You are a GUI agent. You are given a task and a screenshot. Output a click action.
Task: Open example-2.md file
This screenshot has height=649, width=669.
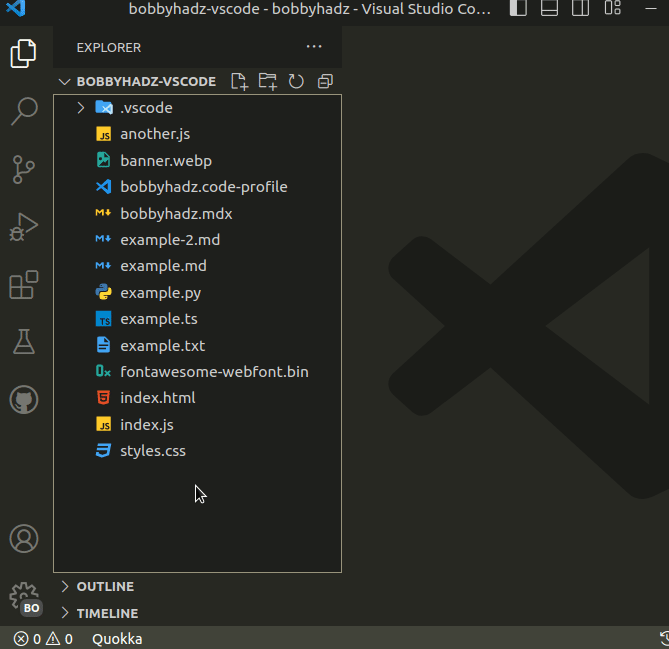click(198, 240)
